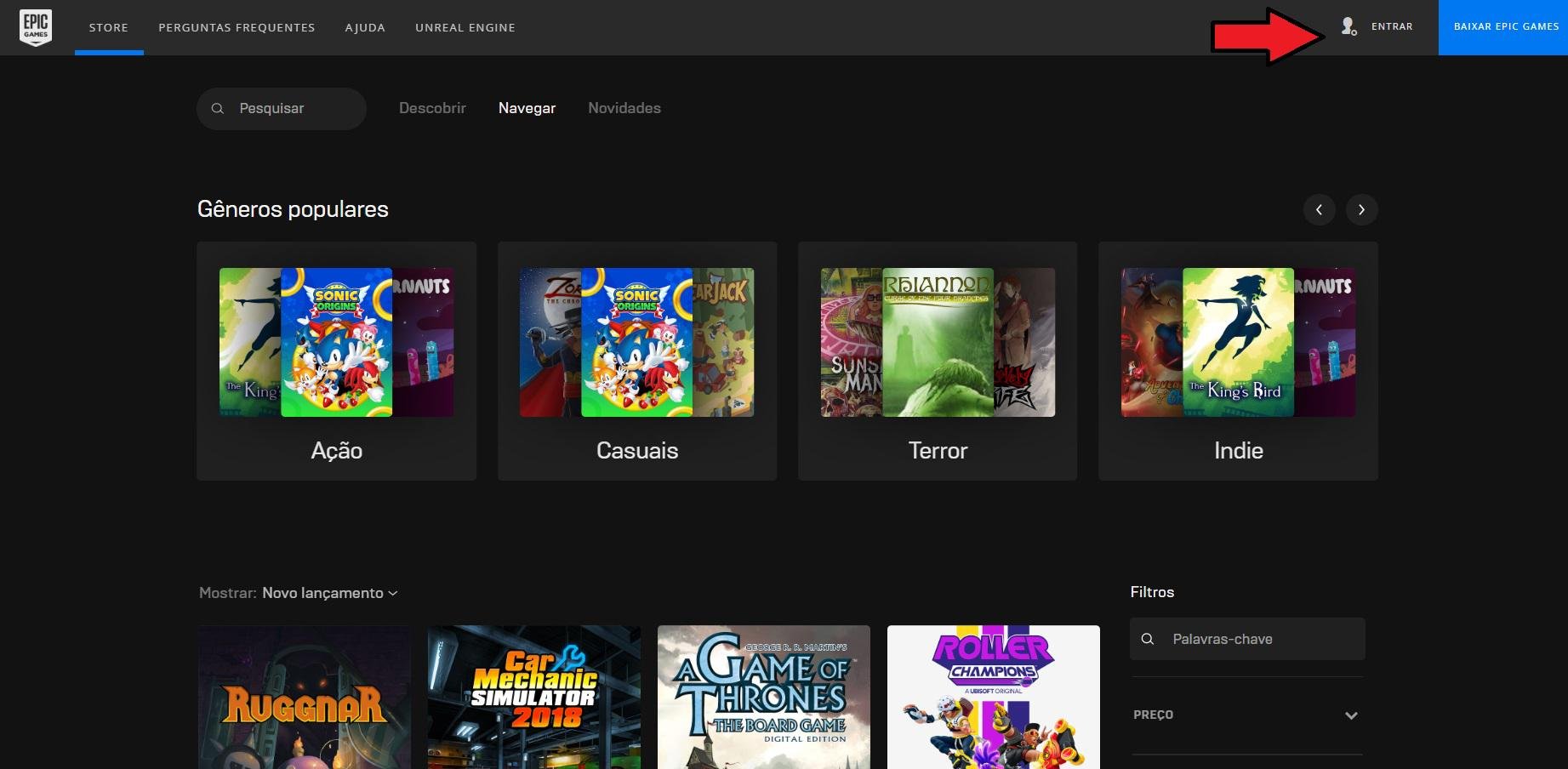Image resolution: width=1568 pixels, height=769 pixels.
Task: Show previous popular genres
Action: click(1319, 209)
